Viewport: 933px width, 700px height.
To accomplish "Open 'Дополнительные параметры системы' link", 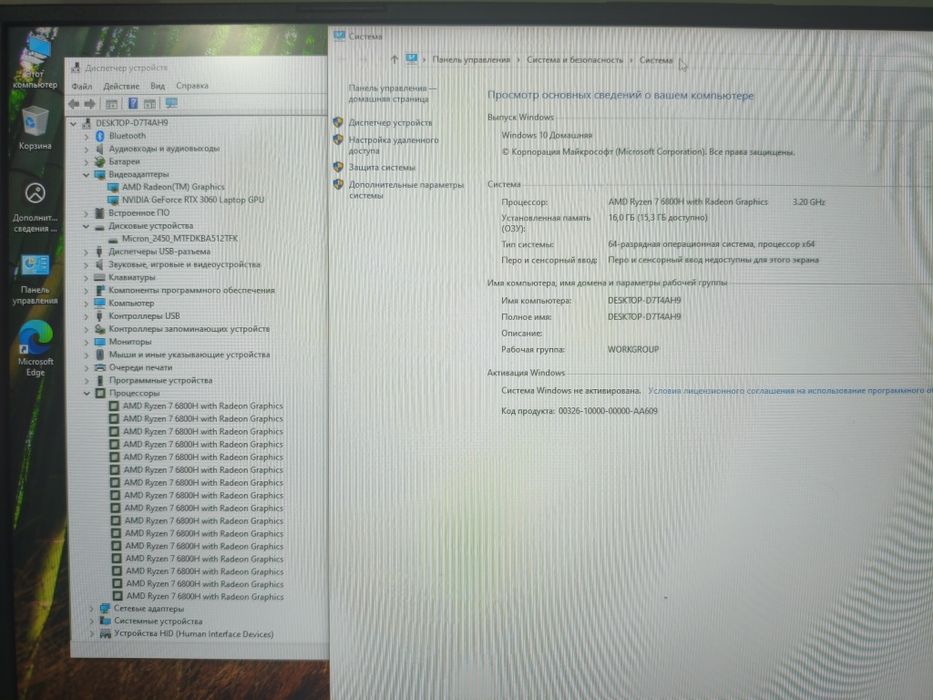I will [x=406, y=190].
